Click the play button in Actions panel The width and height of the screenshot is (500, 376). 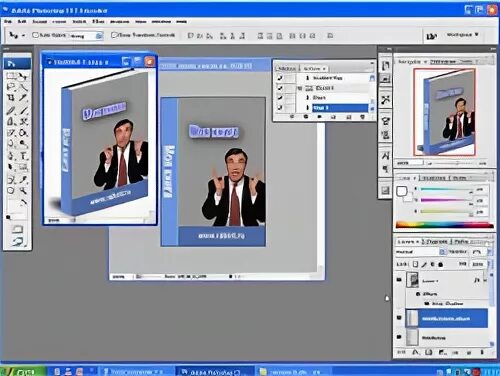coord(319,117)
